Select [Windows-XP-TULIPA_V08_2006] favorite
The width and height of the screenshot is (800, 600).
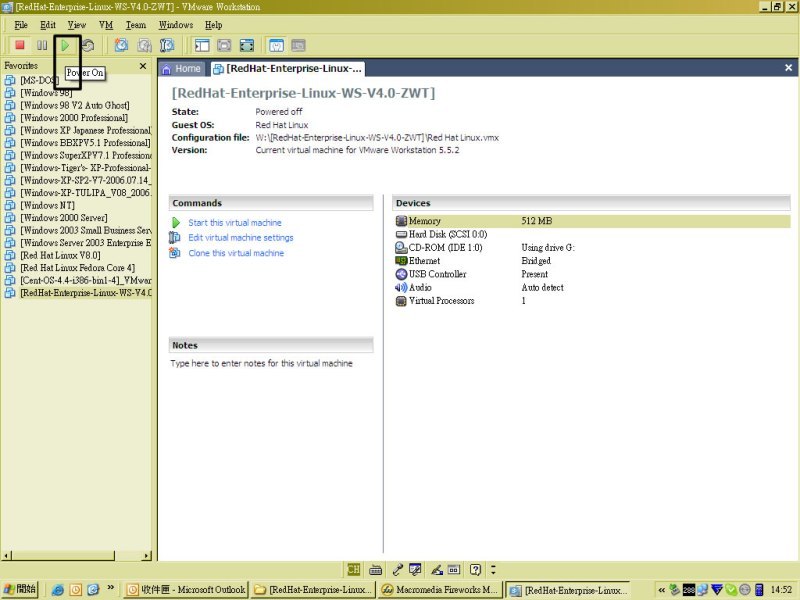coord(85,193)
